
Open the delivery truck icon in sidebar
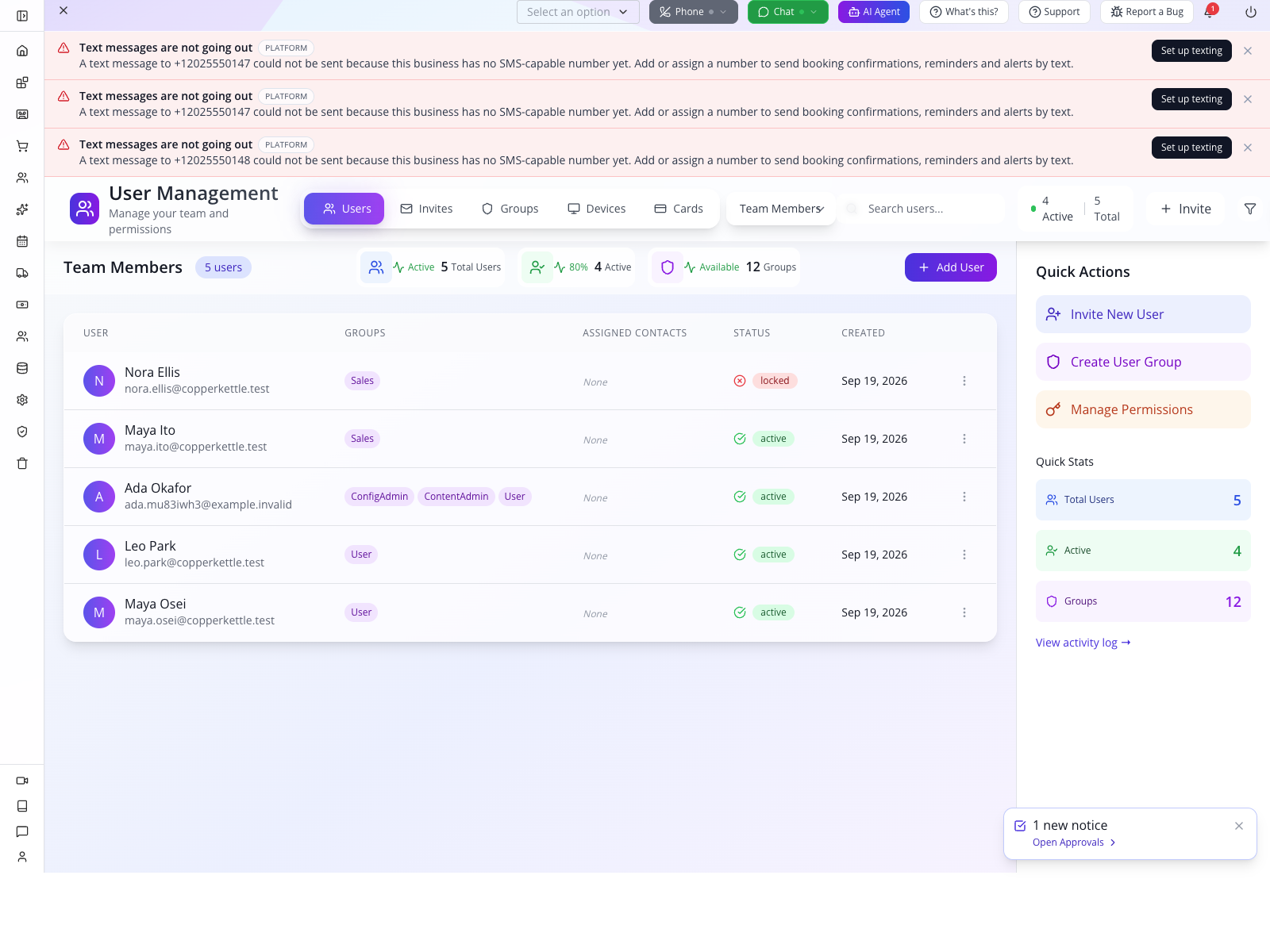pos(22,273)
